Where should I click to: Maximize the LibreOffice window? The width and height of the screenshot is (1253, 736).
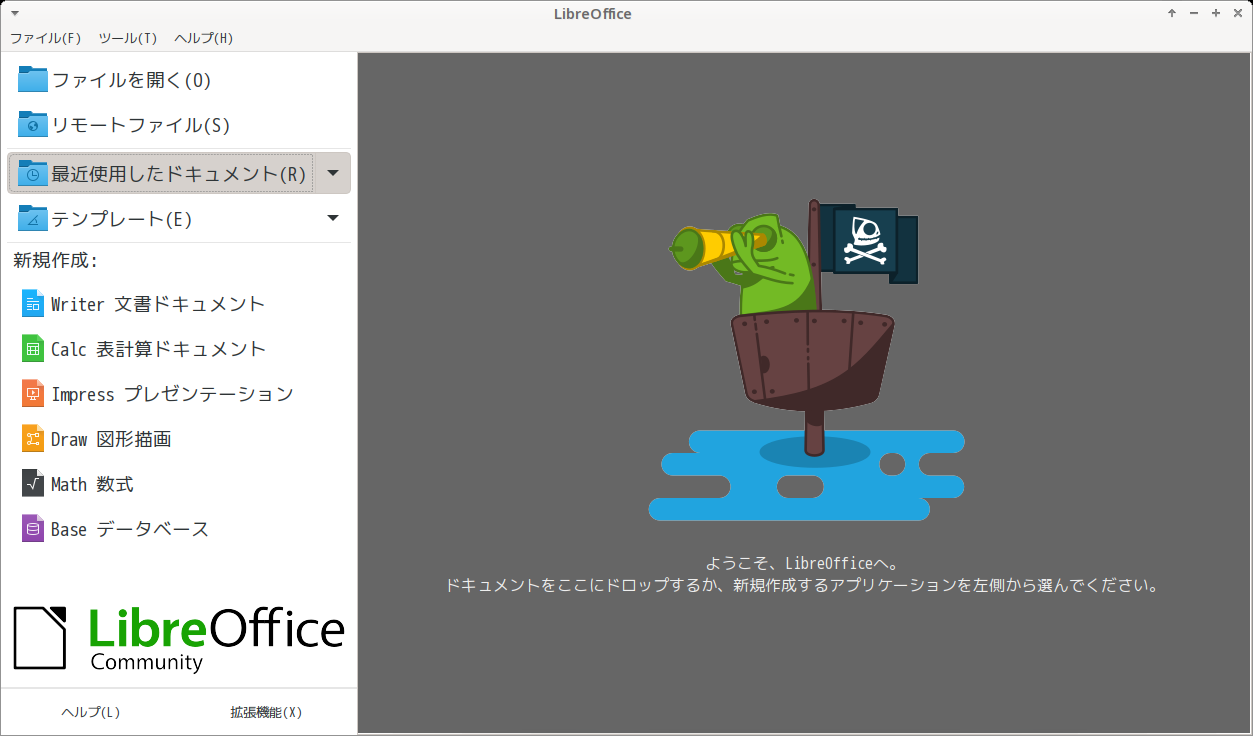pos(1216,13)
